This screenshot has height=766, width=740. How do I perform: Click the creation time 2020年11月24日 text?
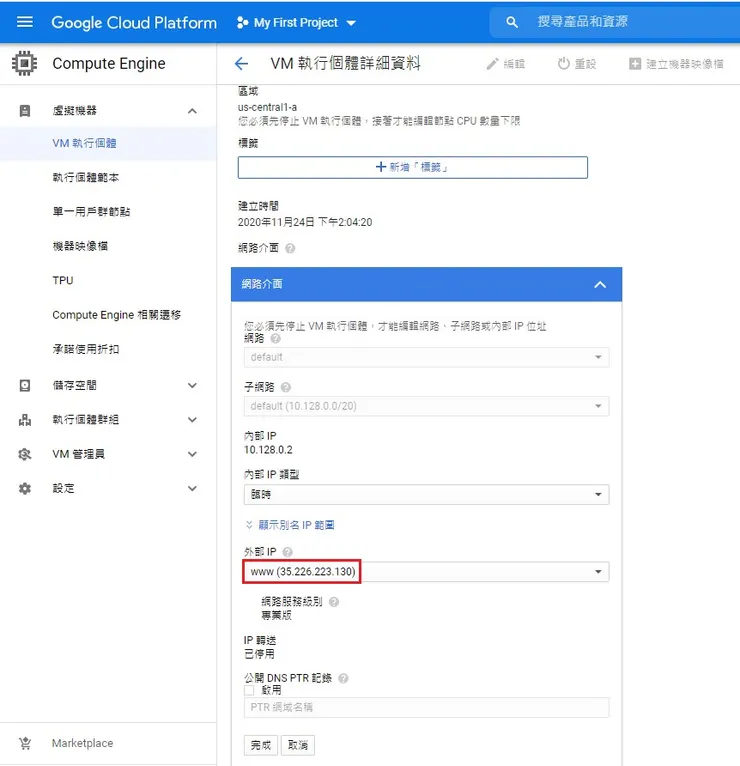click(x=305, y=222)
